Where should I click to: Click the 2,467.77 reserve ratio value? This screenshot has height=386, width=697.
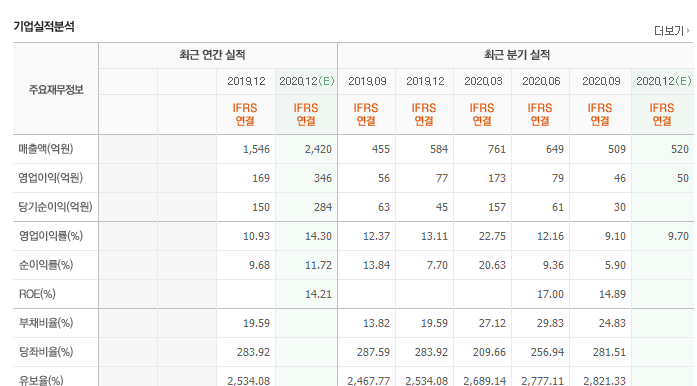369,381
